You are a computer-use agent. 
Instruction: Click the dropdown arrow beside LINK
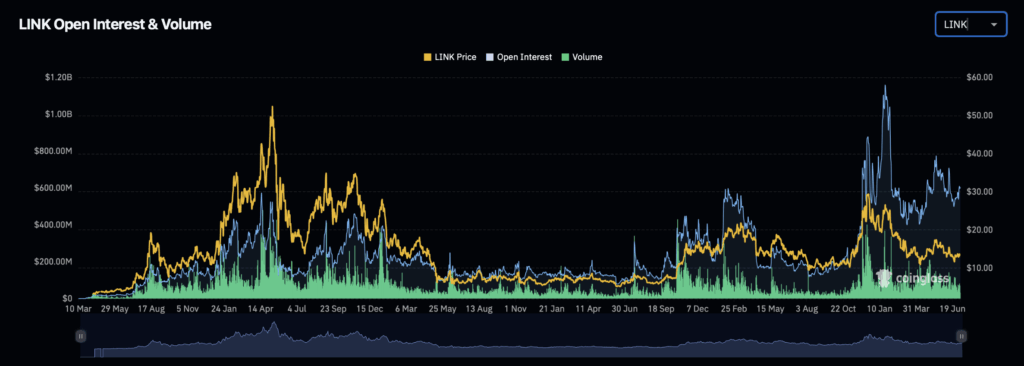(x=994, y=24)
